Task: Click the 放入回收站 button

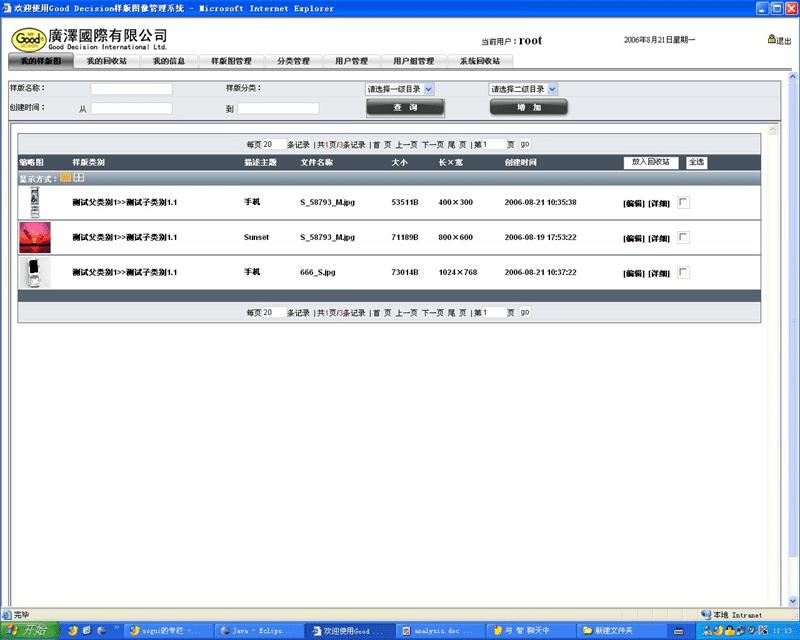Action: click(x=651, y=162)
